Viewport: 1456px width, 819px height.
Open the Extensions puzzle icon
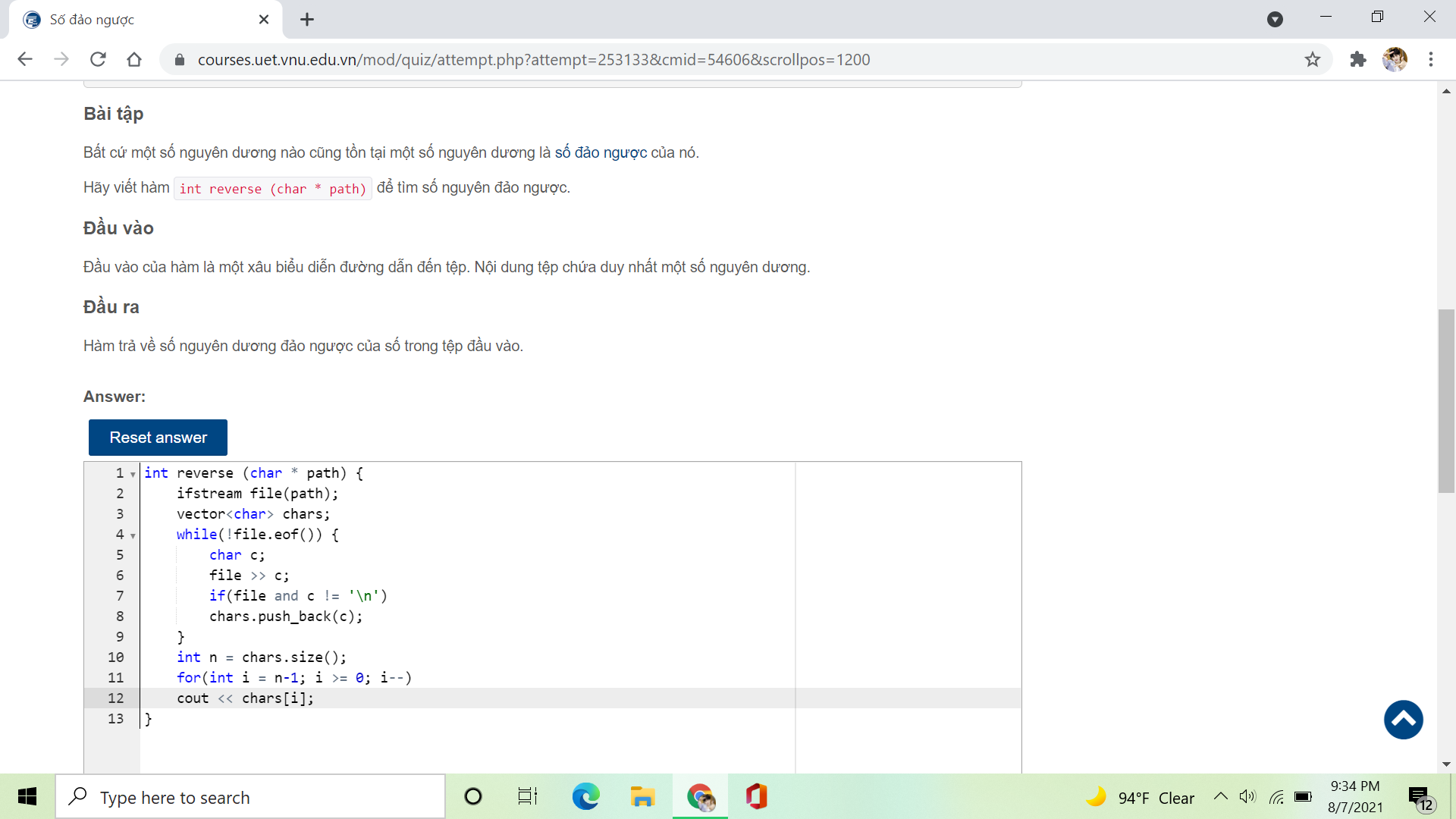(1358, 59)
